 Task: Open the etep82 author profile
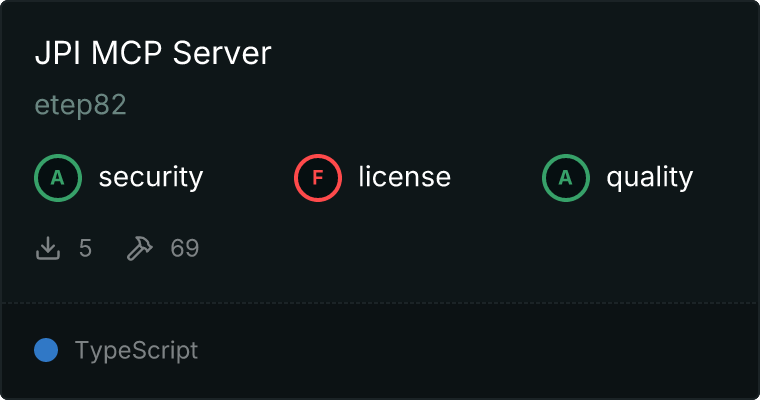point(80,106)
